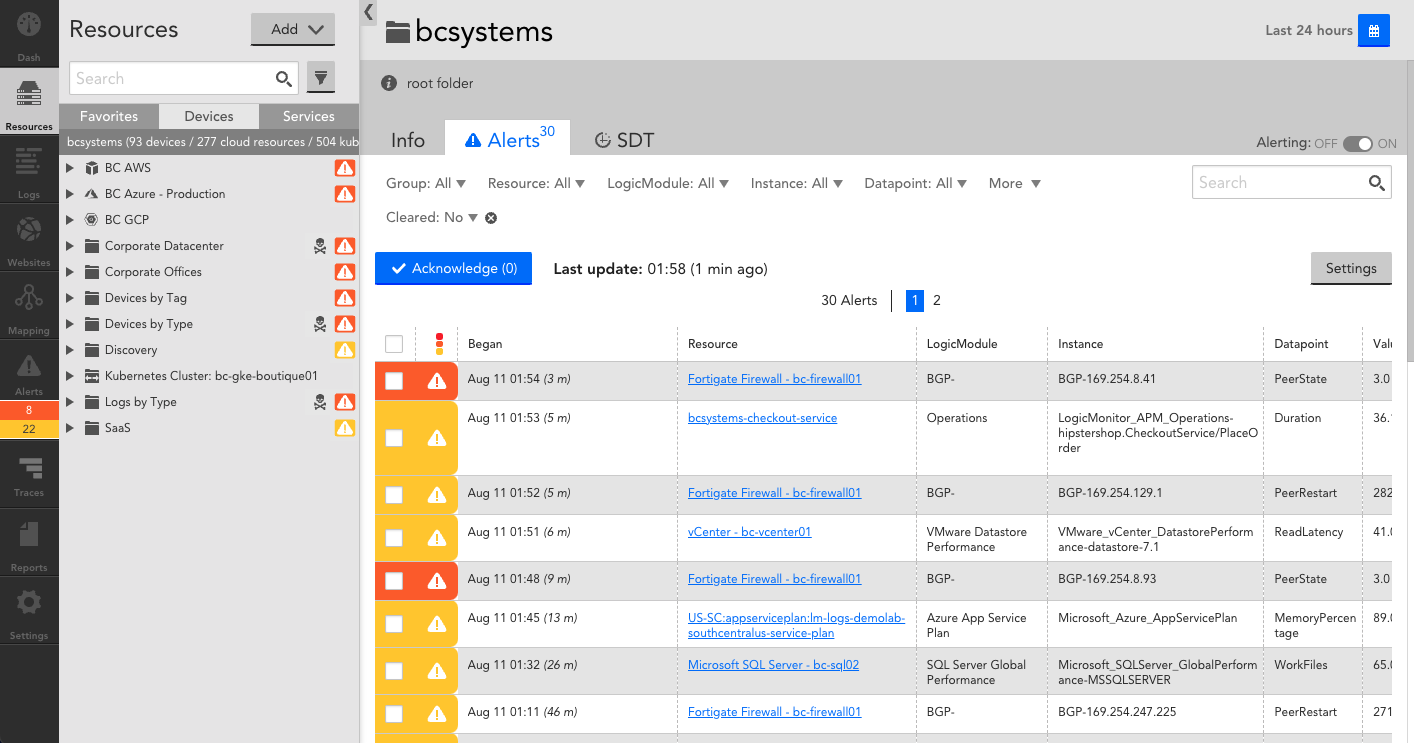The height and width of the screenshot is (743, 1414).
Task: Check the Microsoft SQL Server alert checkbox
Action: tap(394, 671)
